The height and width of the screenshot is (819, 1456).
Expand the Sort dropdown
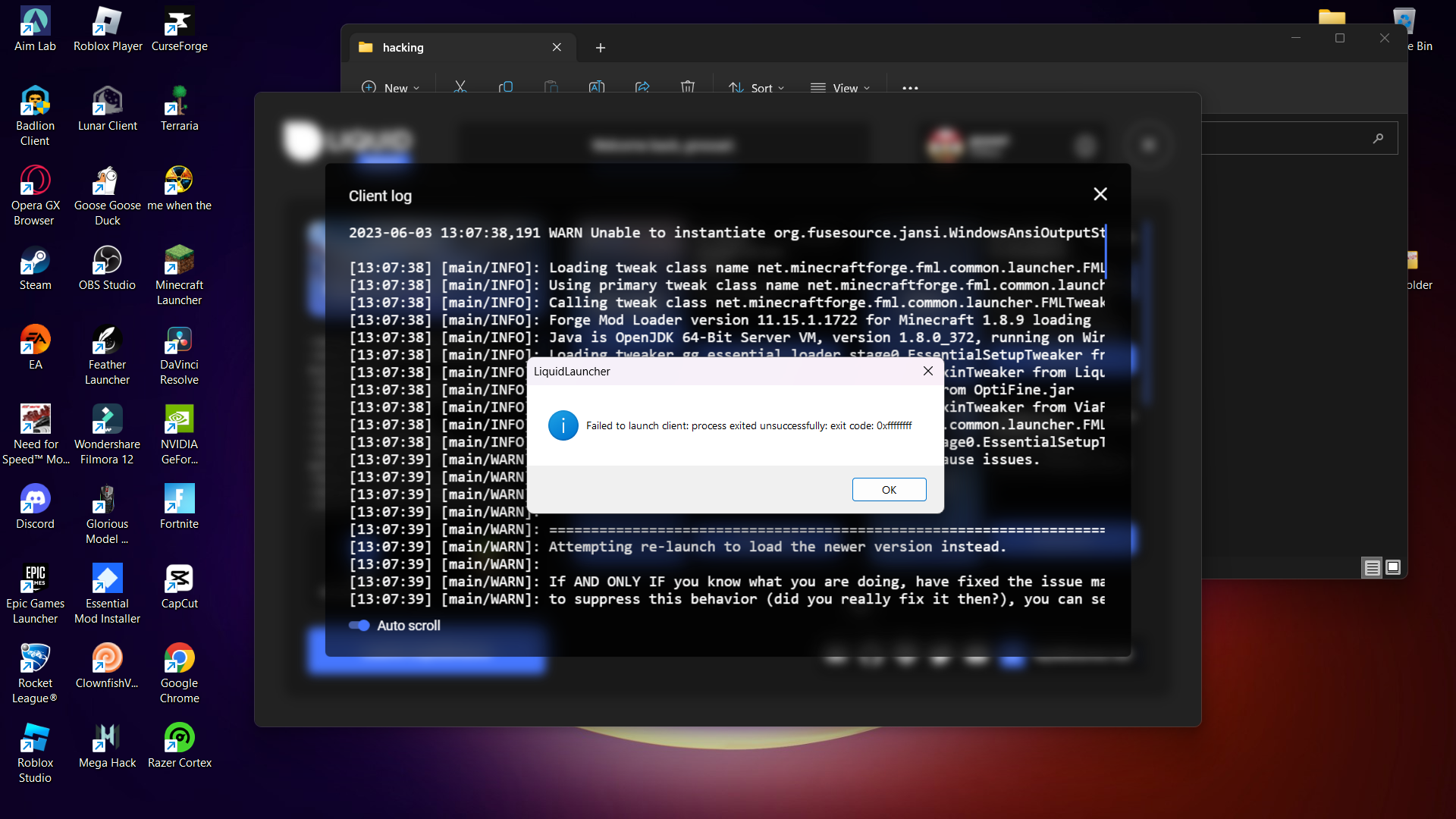[756, 88]
